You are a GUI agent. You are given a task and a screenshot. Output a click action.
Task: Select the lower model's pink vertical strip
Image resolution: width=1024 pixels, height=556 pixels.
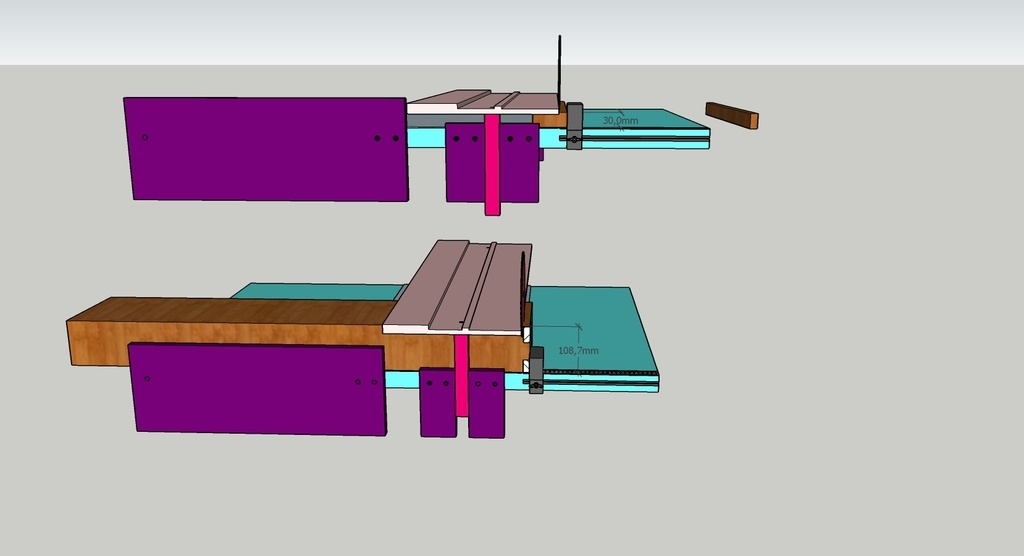click(462, 376)
